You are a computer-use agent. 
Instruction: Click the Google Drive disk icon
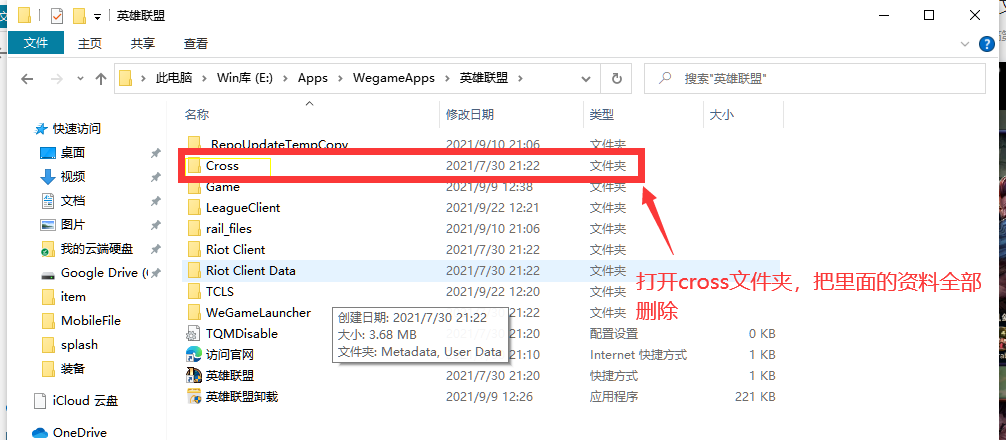(48, 273)
